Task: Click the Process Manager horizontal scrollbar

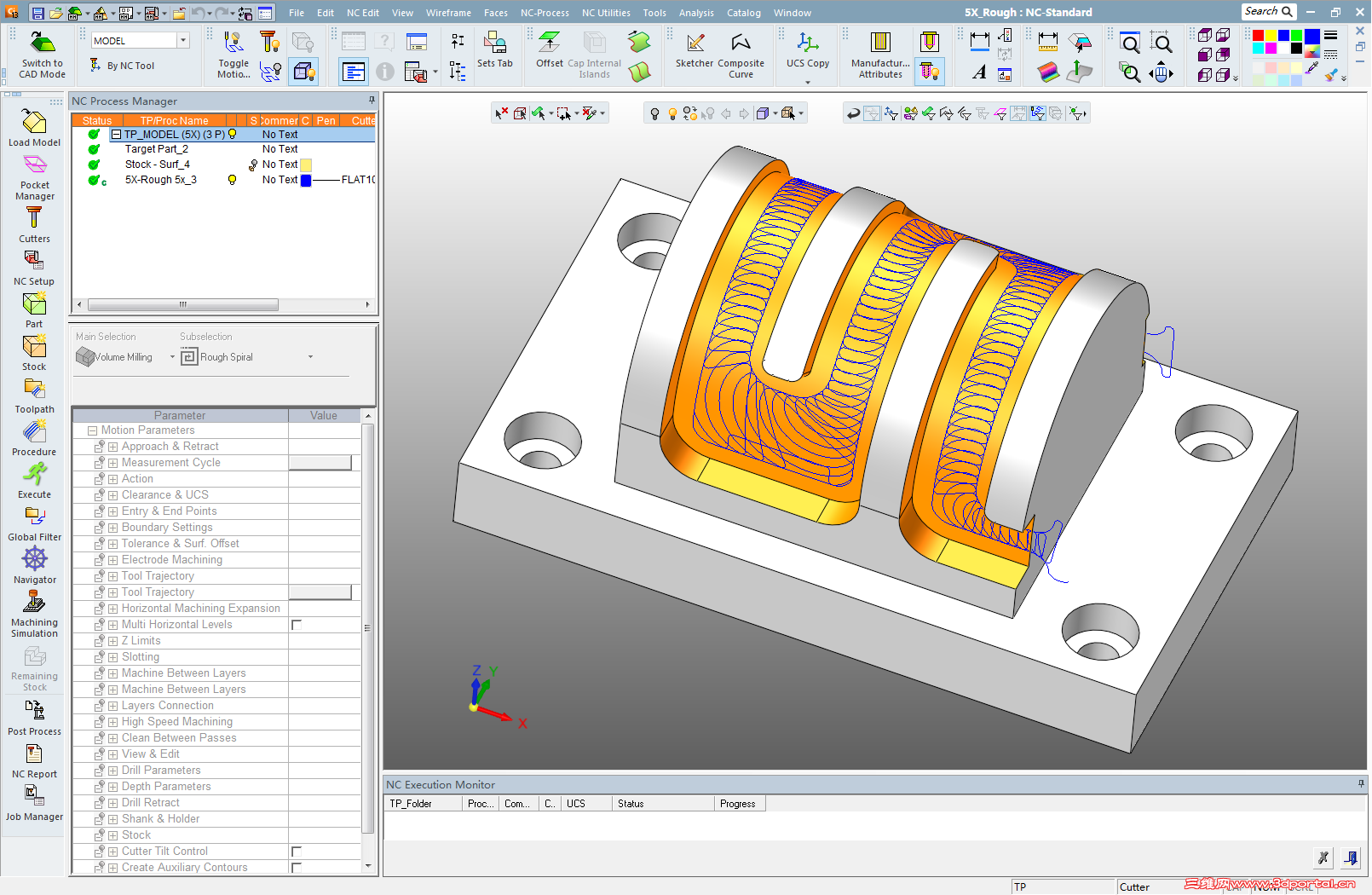Action: coord(183,304)
